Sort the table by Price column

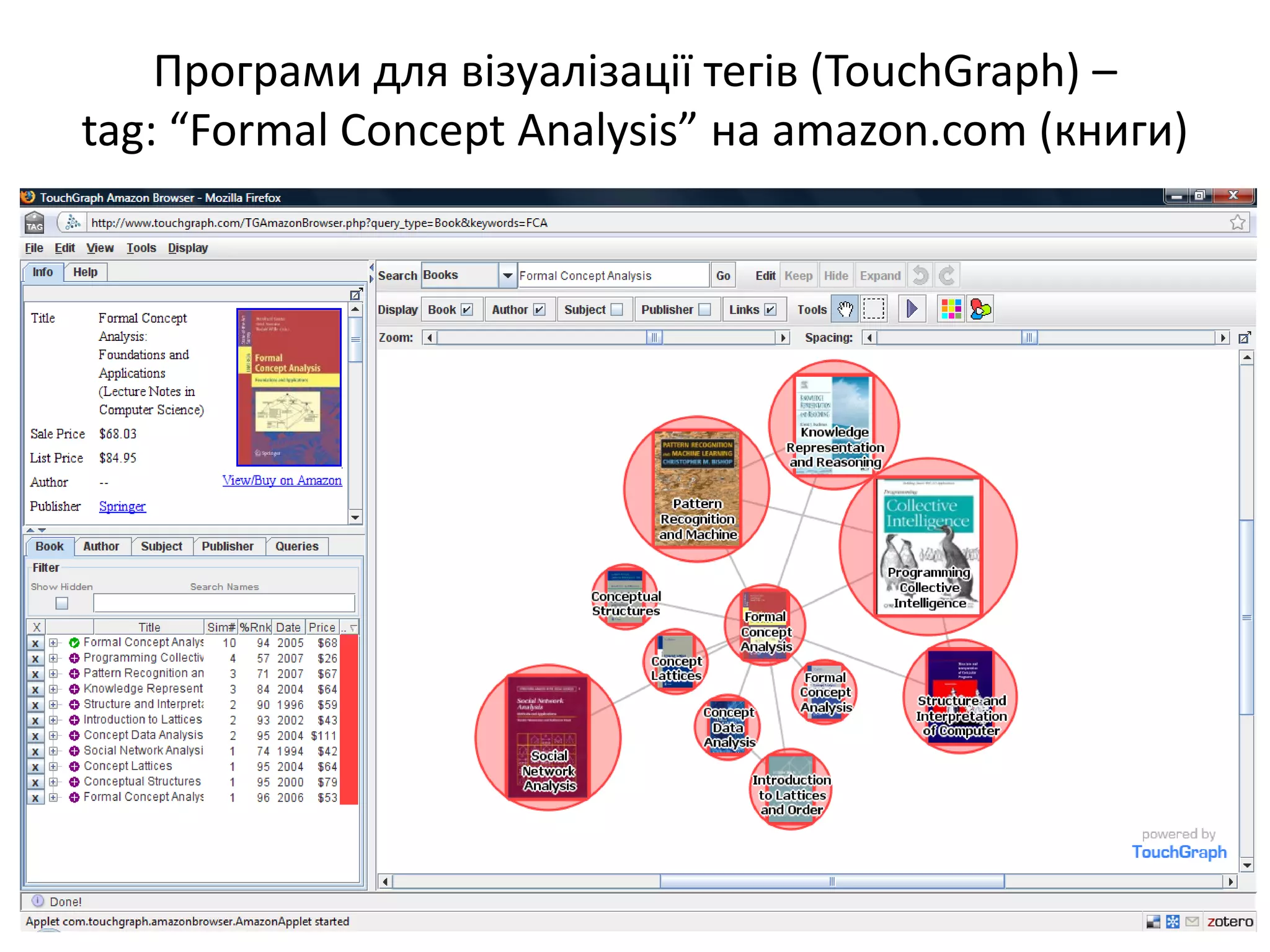[322, 627]
